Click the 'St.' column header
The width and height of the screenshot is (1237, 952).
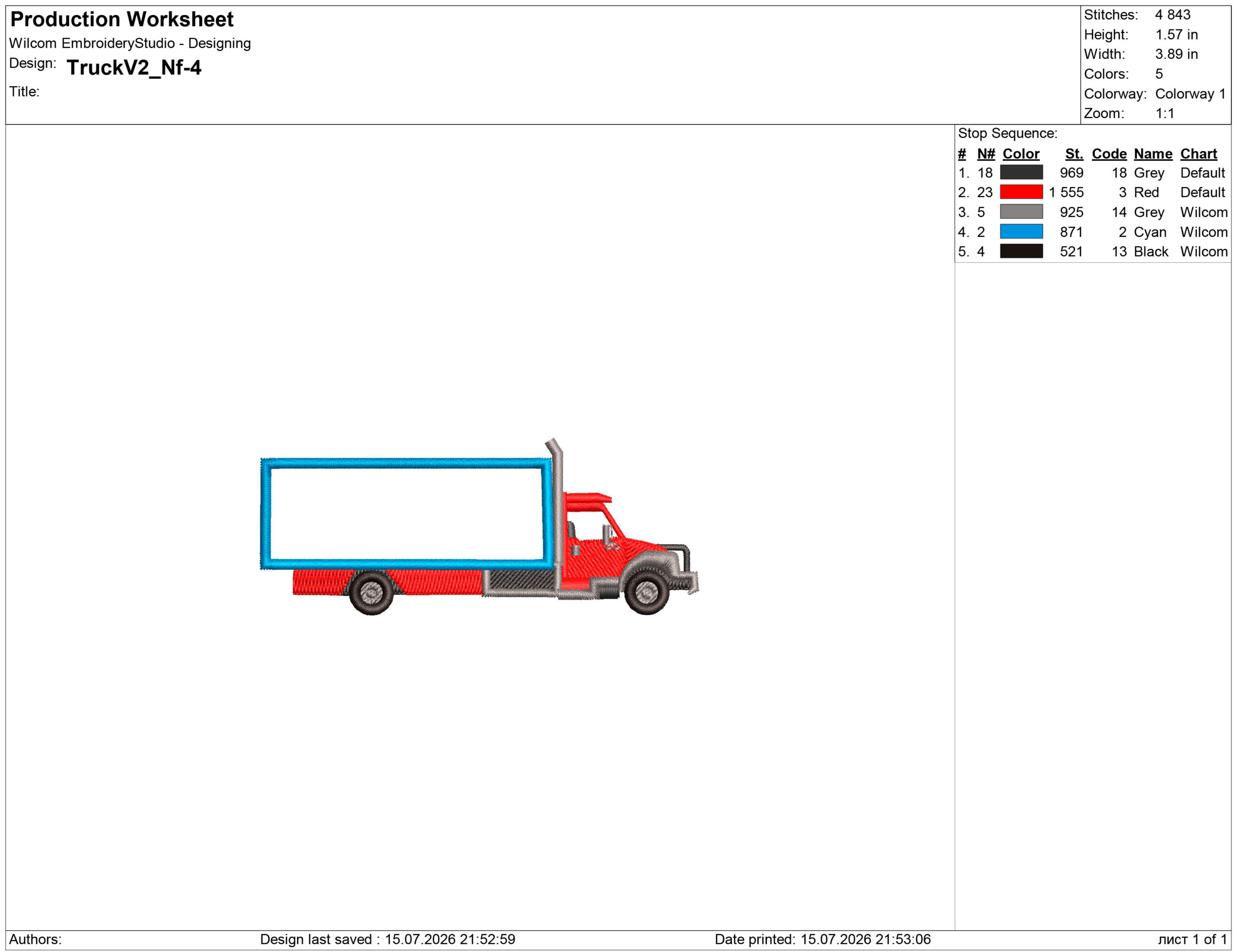coord(1074,154)
